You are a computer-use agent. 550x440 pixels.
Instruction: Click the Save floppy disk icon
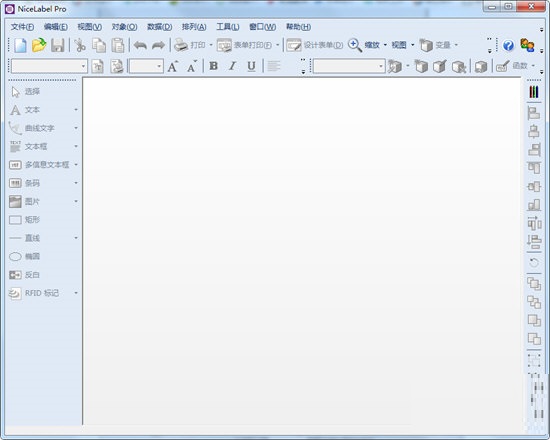click(58, 45)
